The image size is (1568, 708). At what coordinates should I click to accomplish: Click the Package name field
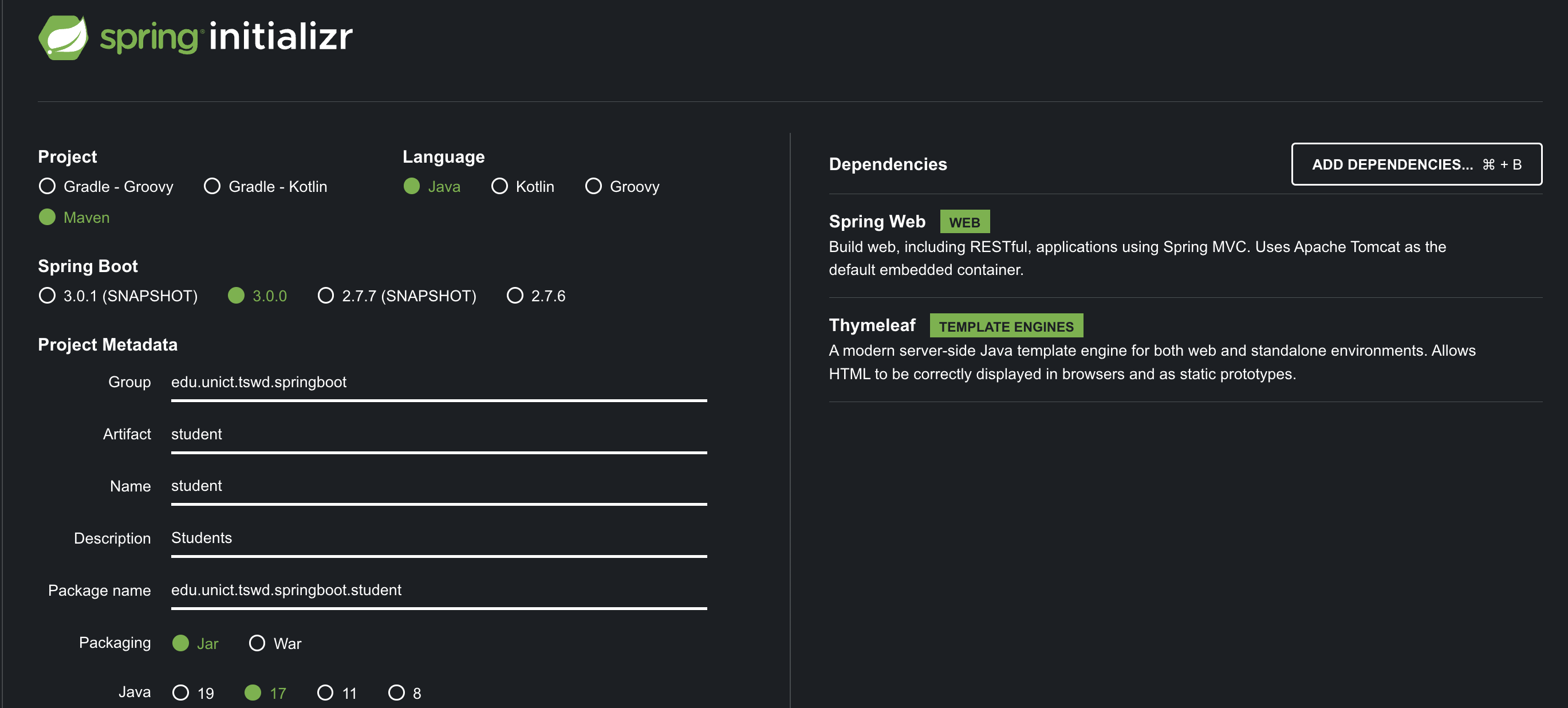(x=438, y=590)
